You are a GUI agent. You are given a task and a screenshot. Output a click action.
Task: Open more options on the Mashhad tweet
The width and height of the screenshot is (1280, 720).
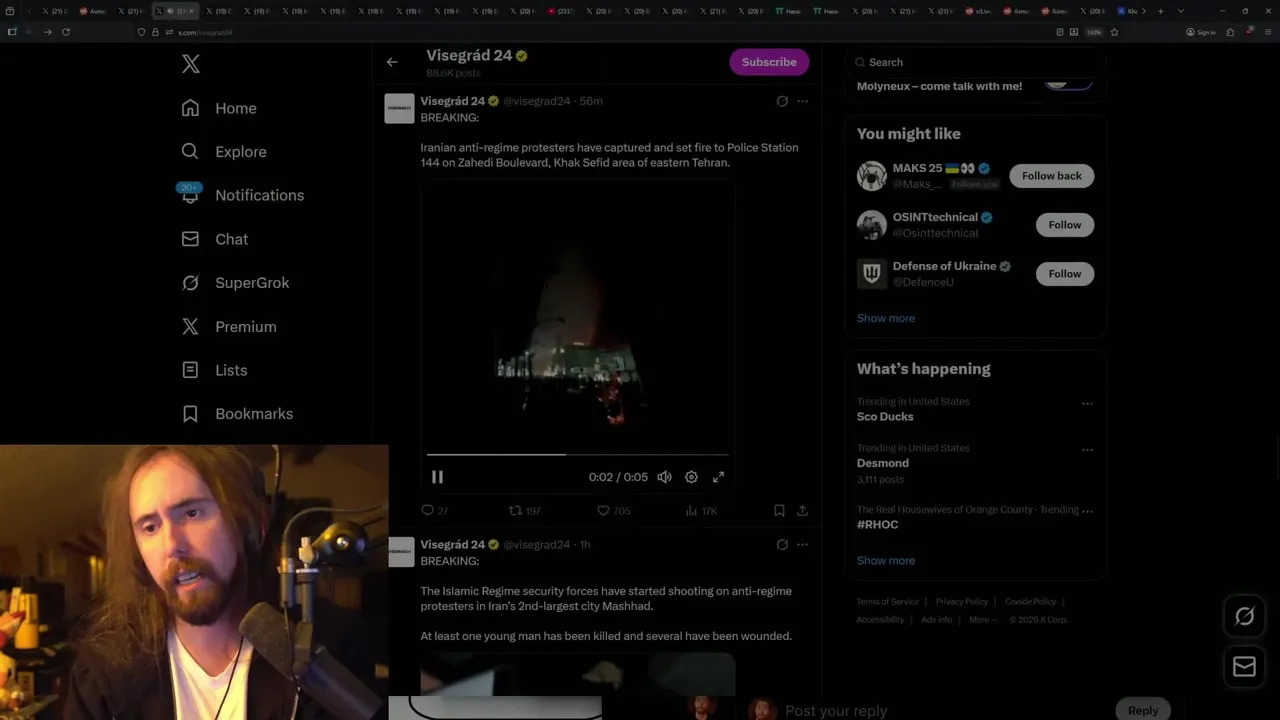click(x=802, y=545)
